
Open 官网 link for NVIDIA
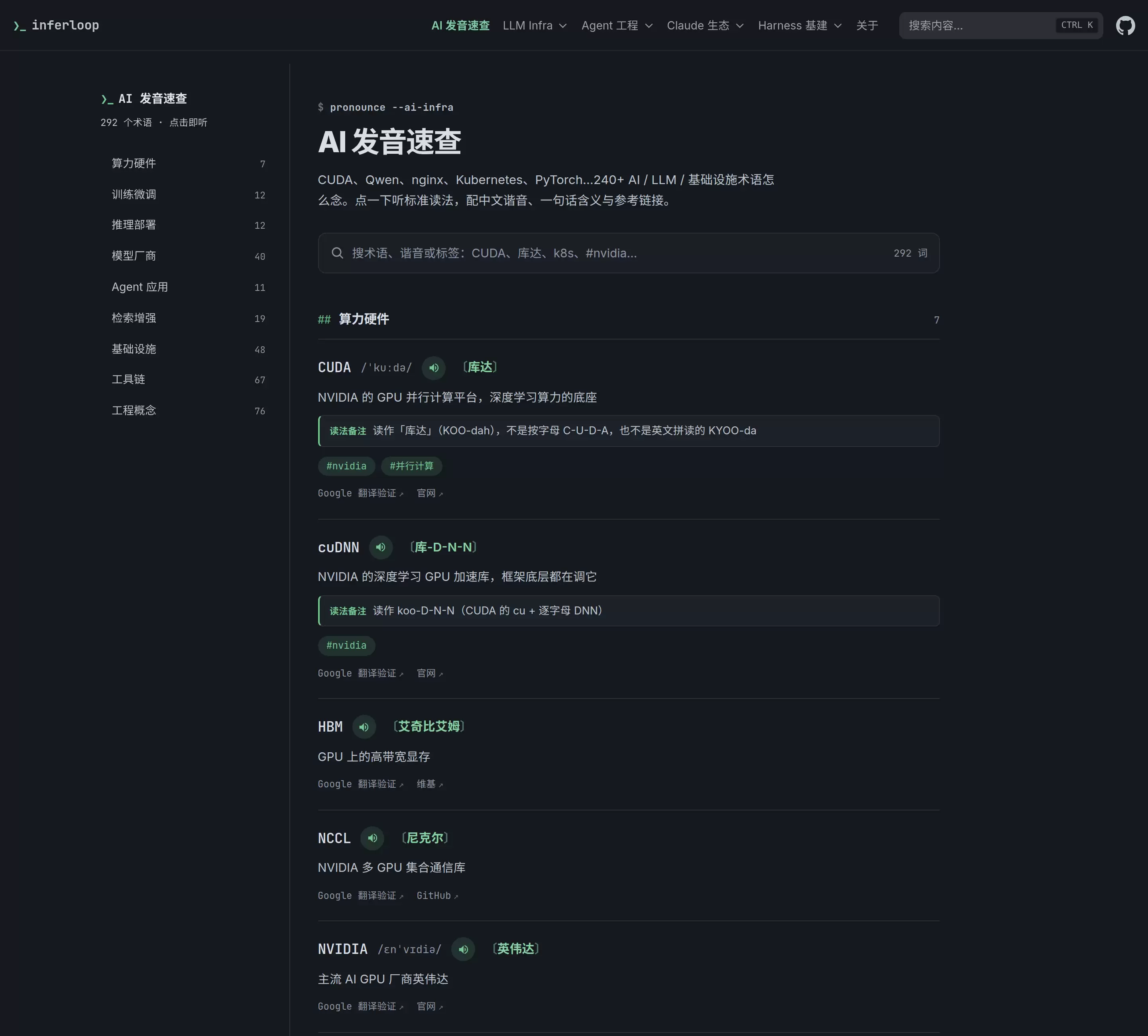coord(430,1007)
